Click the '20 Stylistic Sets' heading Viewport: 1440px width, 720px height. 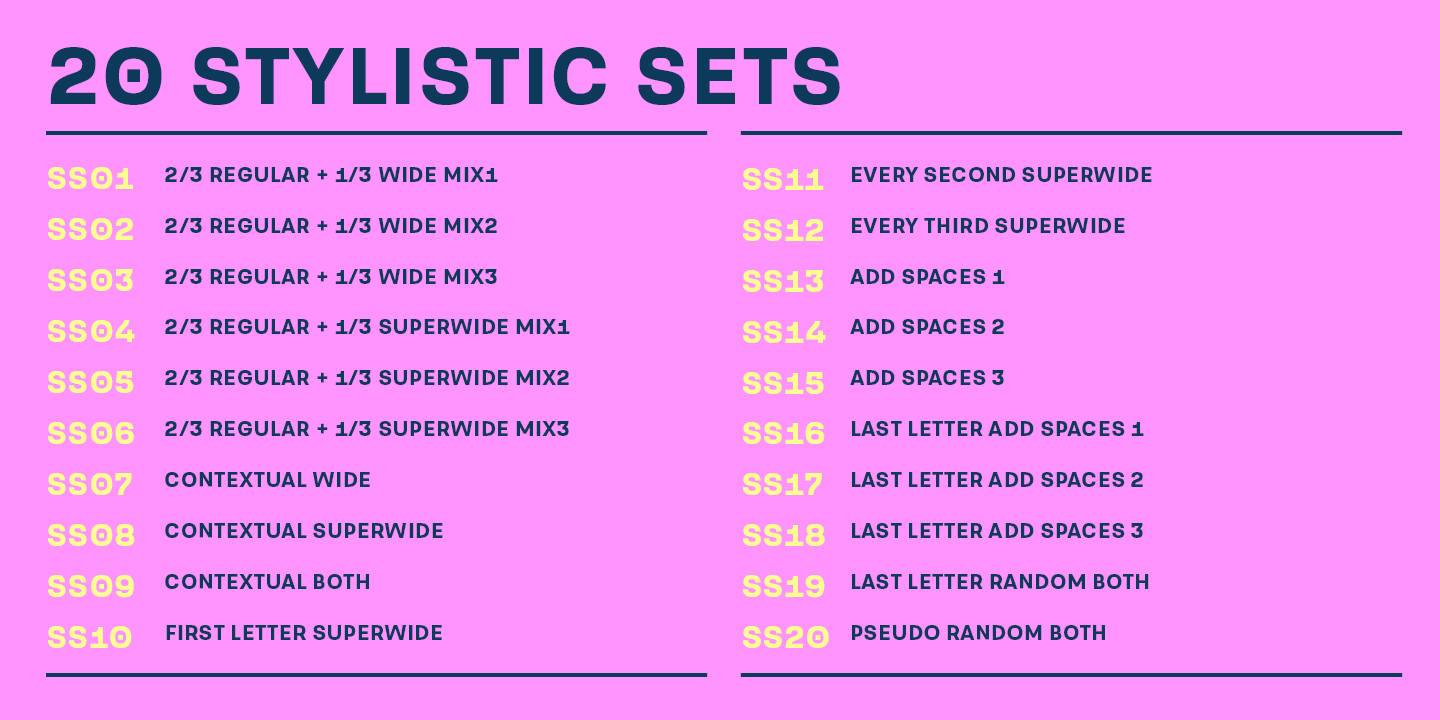point(446,76)
